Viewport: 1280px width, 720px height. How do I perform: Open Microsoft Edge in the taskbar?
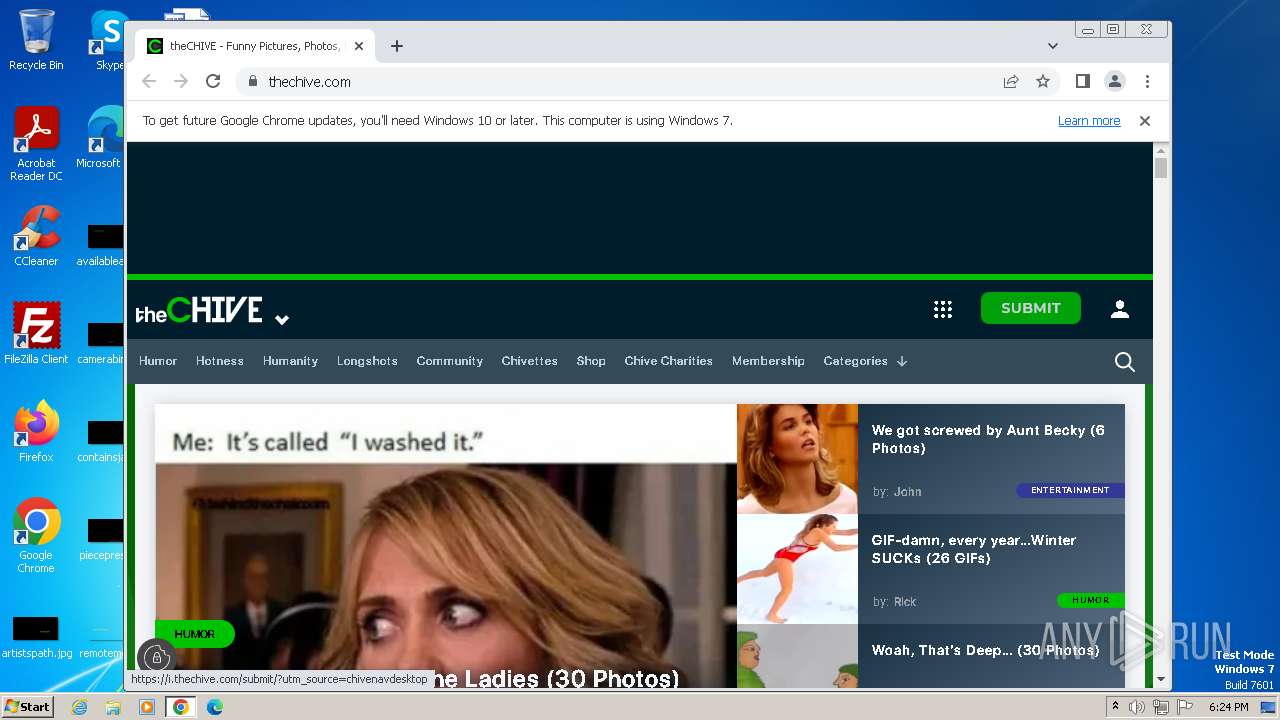pos(214,707)
